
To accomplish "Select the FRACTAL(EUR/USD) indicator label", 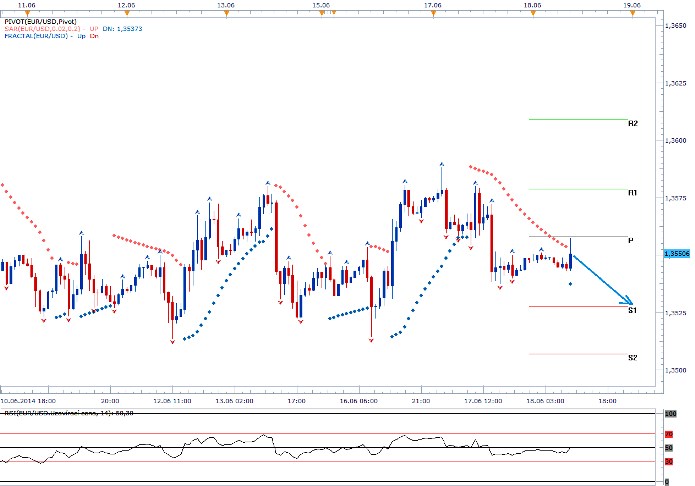I will pyautogui.click(x=36, y=36).
